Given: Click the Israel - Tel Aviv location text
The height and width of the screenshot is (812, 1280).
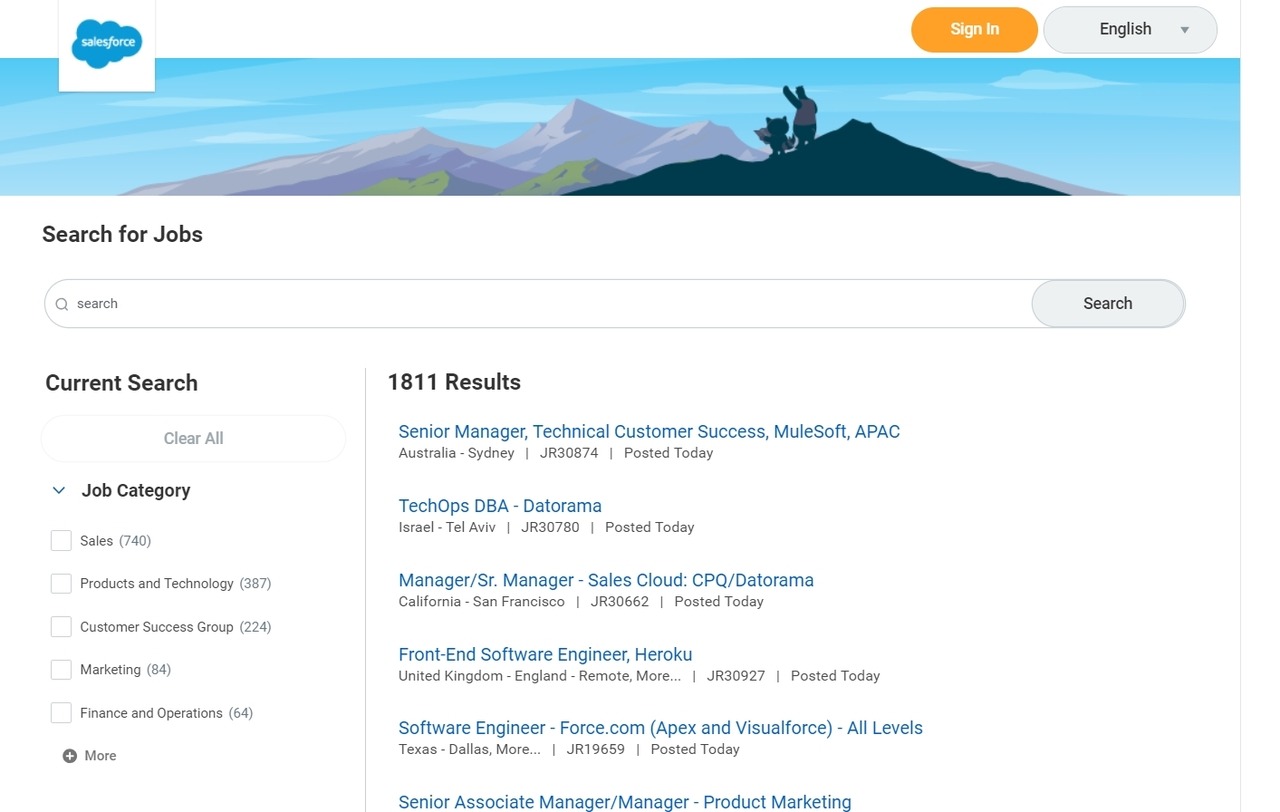Looking at the screenshot, I should pos(447,527).
